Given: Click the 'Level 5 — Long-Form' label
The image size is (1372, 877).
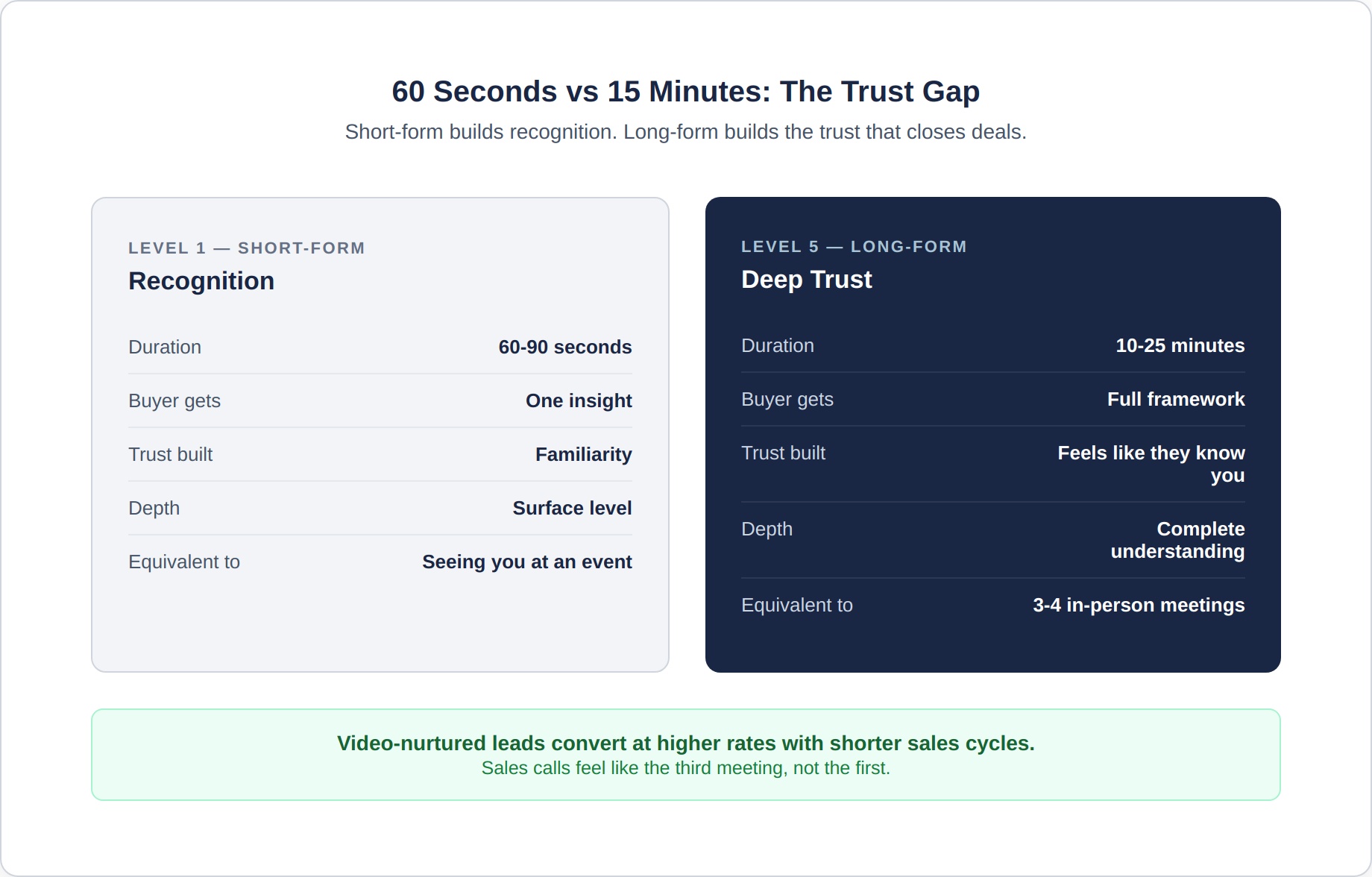Looking at the screenshot, I should (x=853, y=247).
